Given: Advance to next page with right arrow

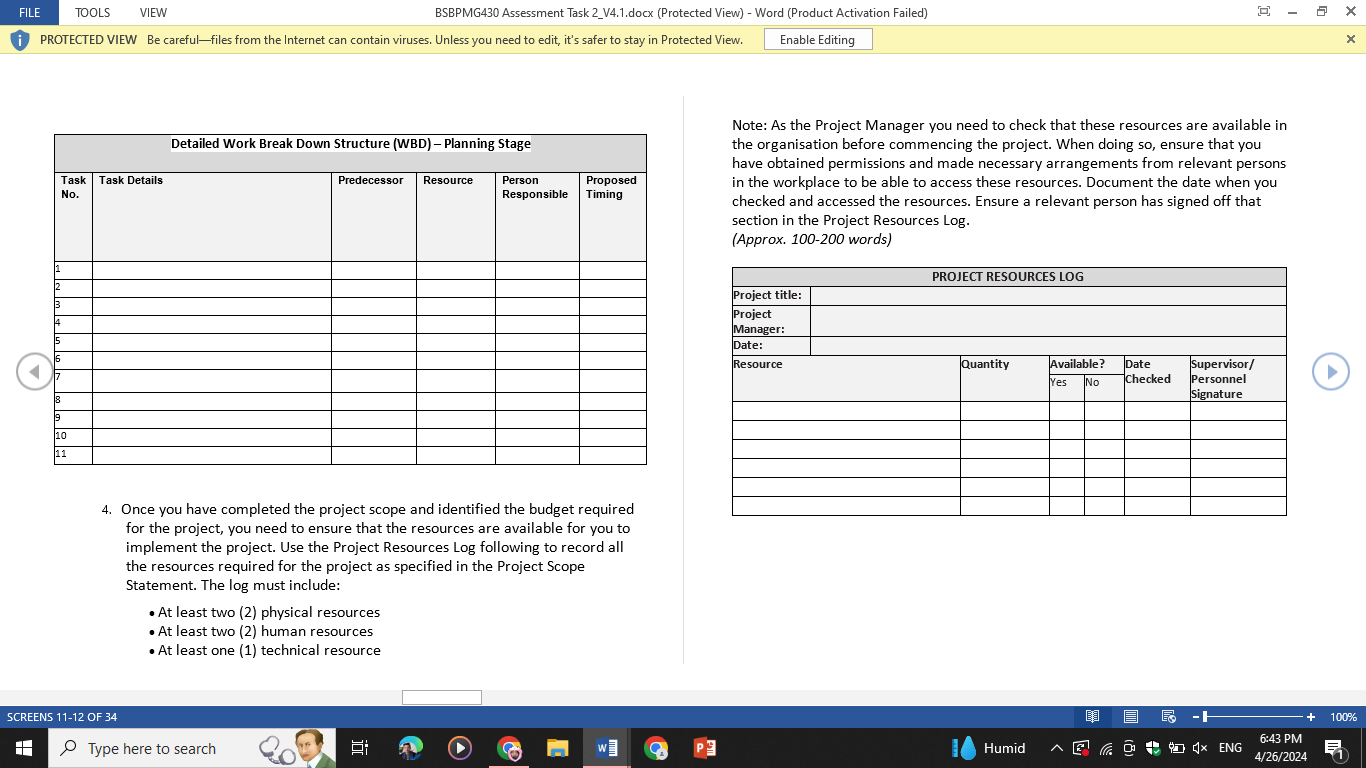Looking at the screenshot, I should [1330, 371].
